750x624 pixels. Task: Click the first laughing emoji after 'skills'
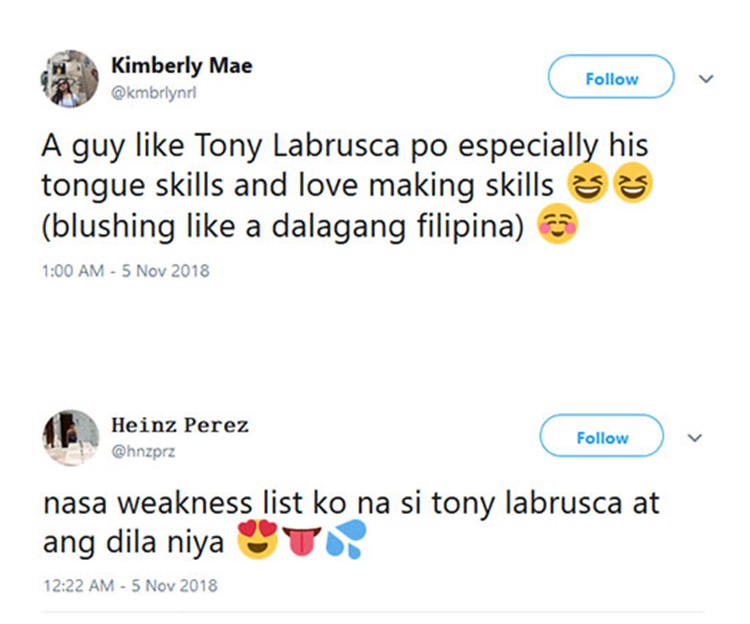coord(586,186)
